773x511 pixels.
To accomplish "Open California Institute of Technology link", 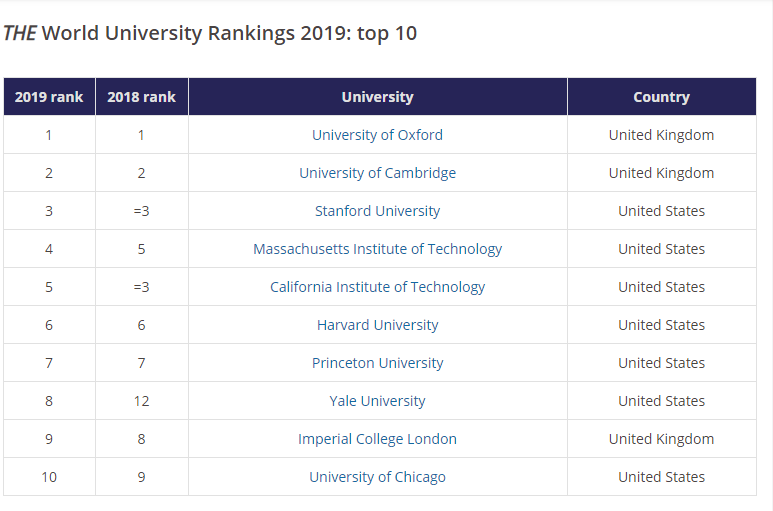I will click(377, 287).
